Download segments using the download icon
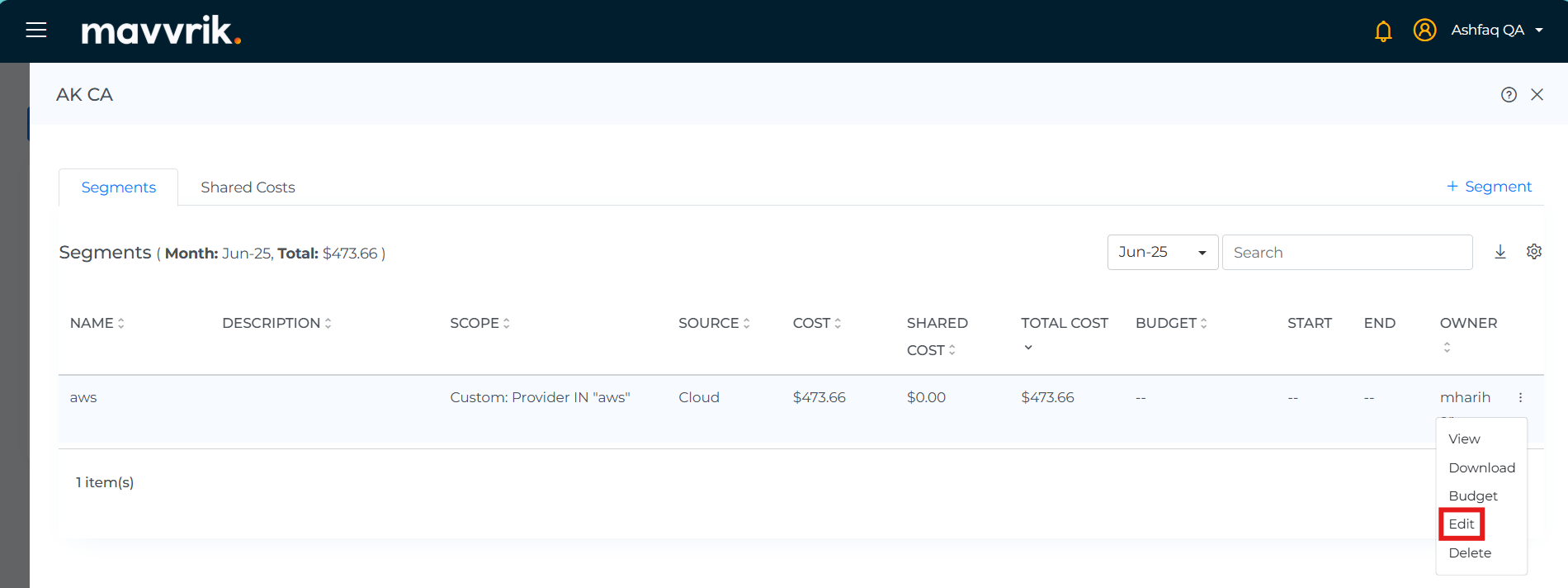 [1500, 252]
